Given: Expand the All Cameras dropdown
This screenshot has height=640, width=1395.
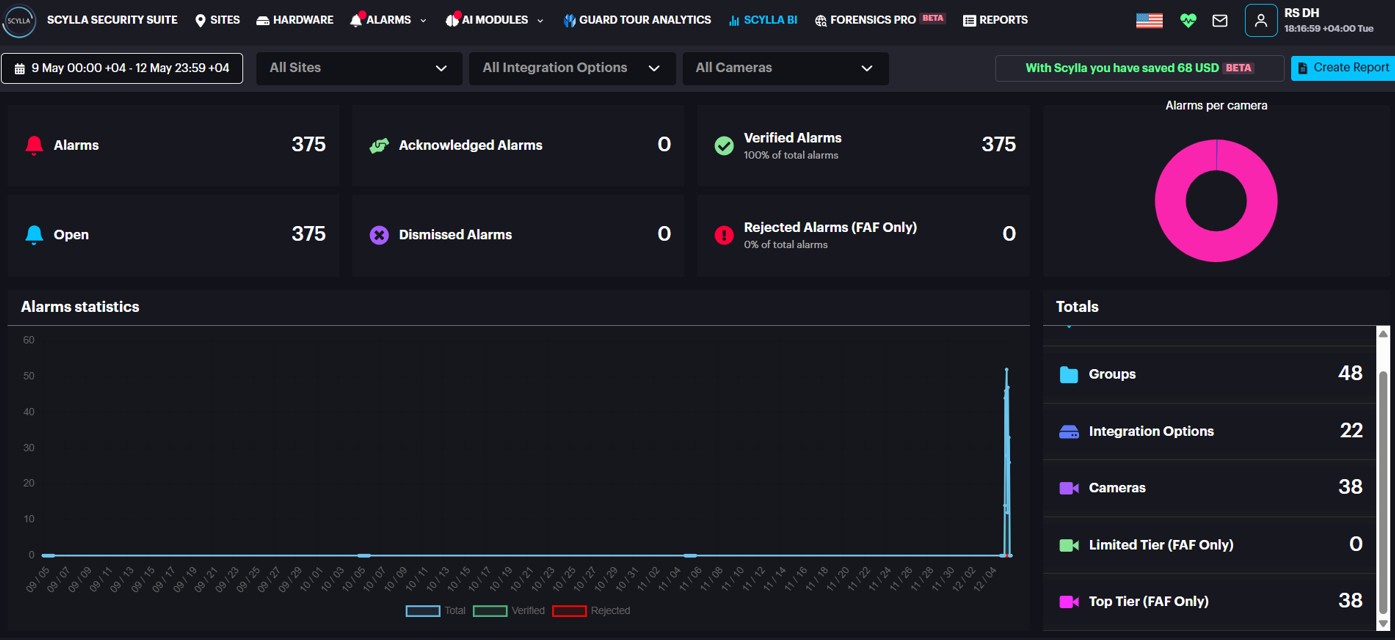Looking at the screenshot, I should coord(784,68).
